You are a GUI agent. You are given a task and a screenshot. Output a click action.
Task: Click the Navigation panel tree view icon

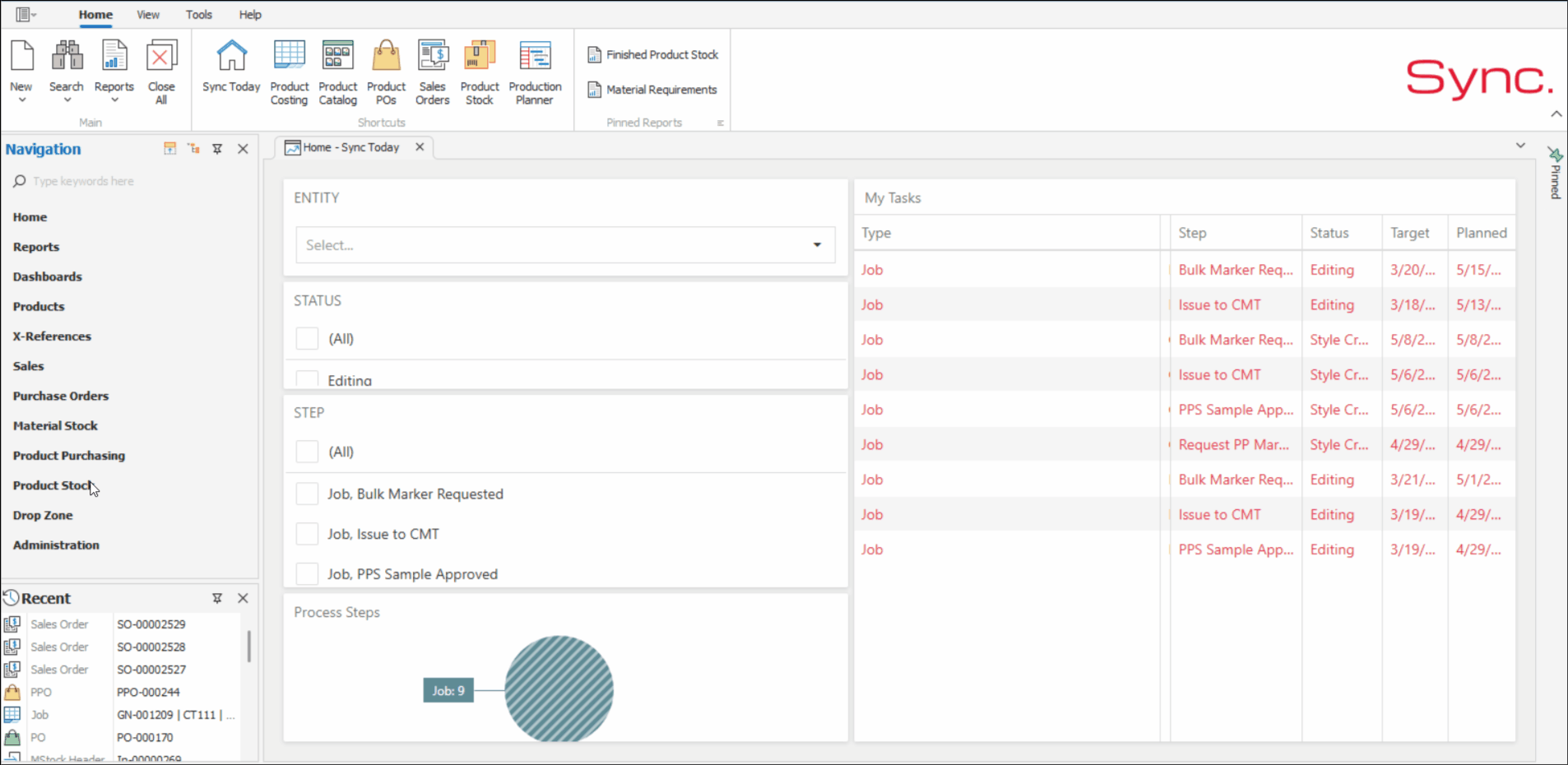pos(193,148)
